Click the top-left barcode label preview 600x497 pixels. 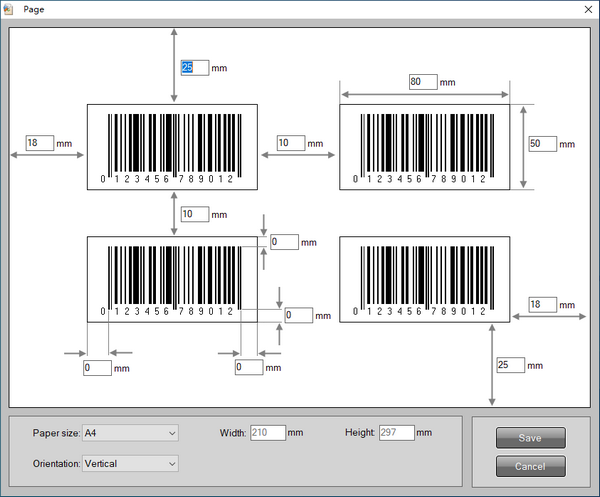[x=172, y=147]
